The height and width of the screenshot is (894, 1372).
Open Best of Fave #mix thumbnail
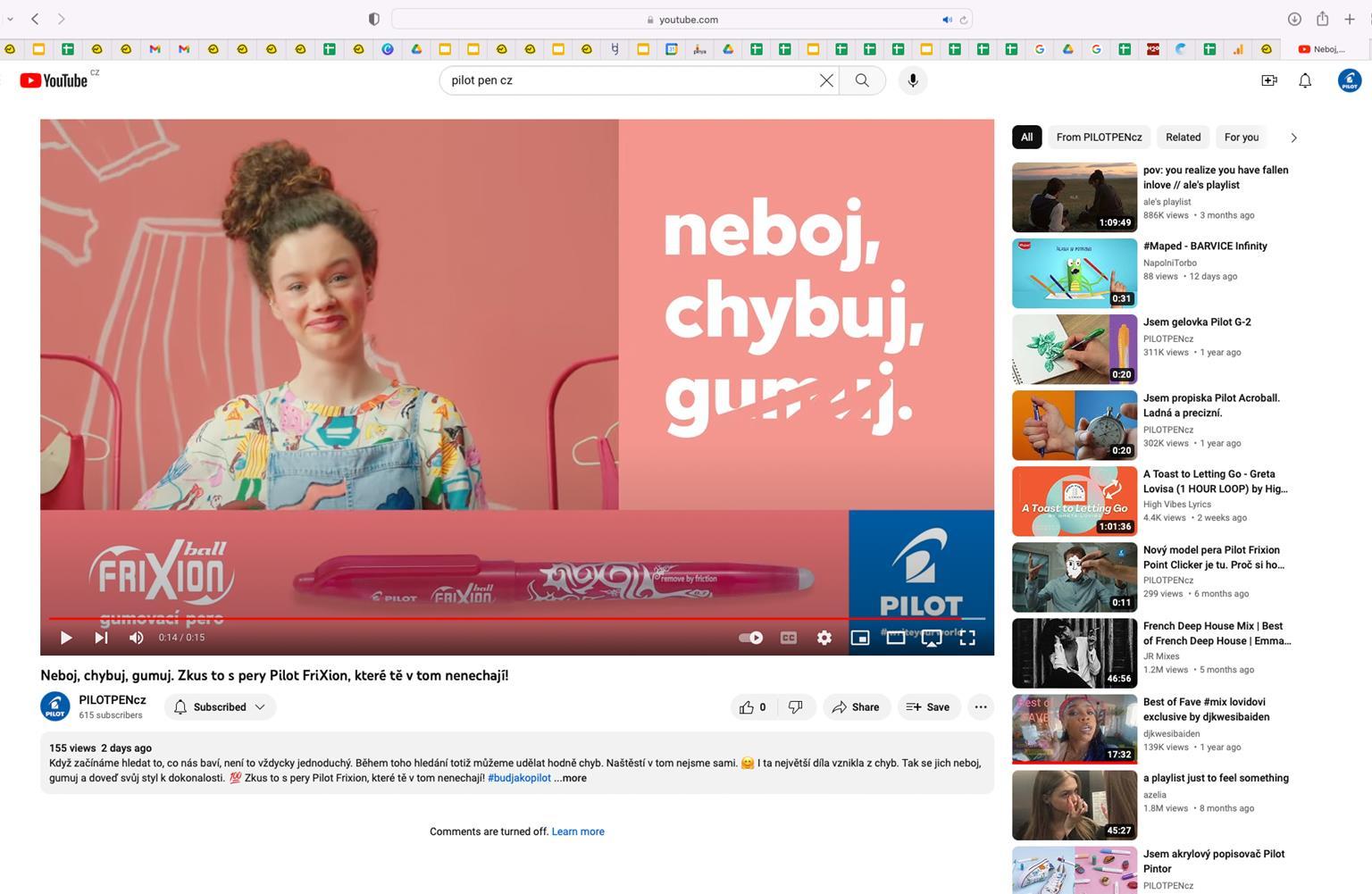tap(1075, 729)
